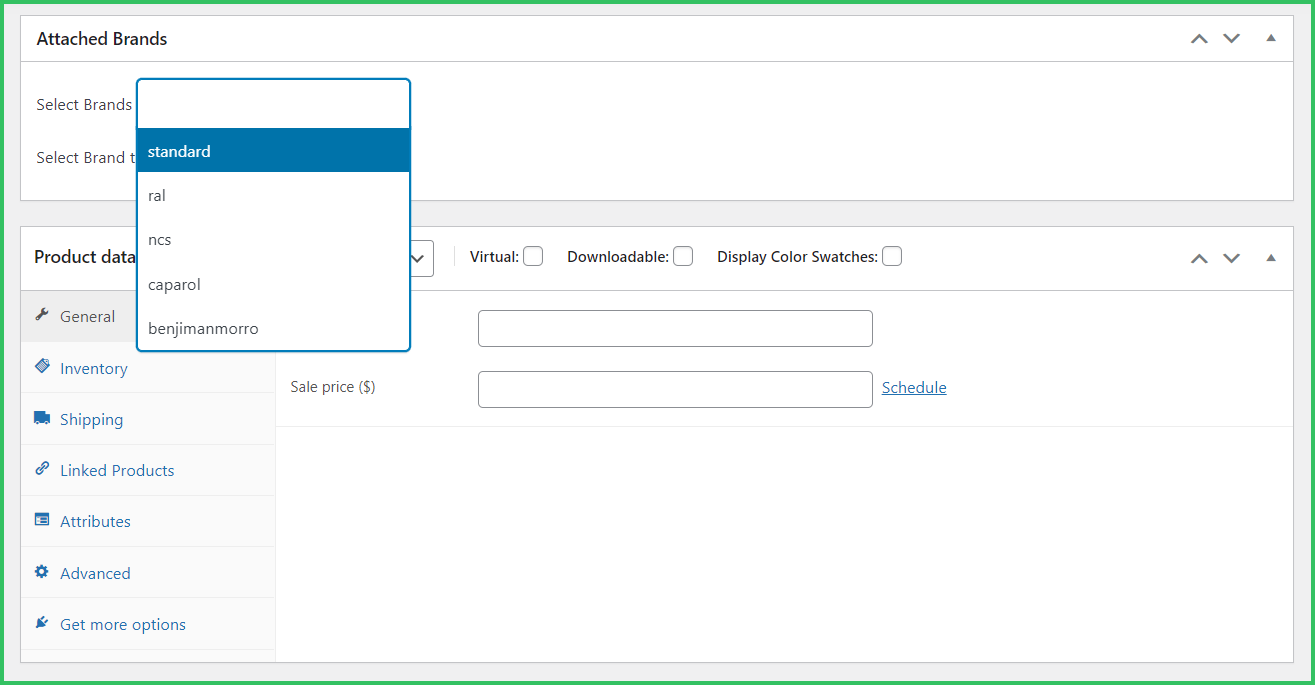Image resolution: width=1315 pixels, height=685 pixels.
Task: Enable Display Color Swatches checkbox
Action: coord(892,257)
